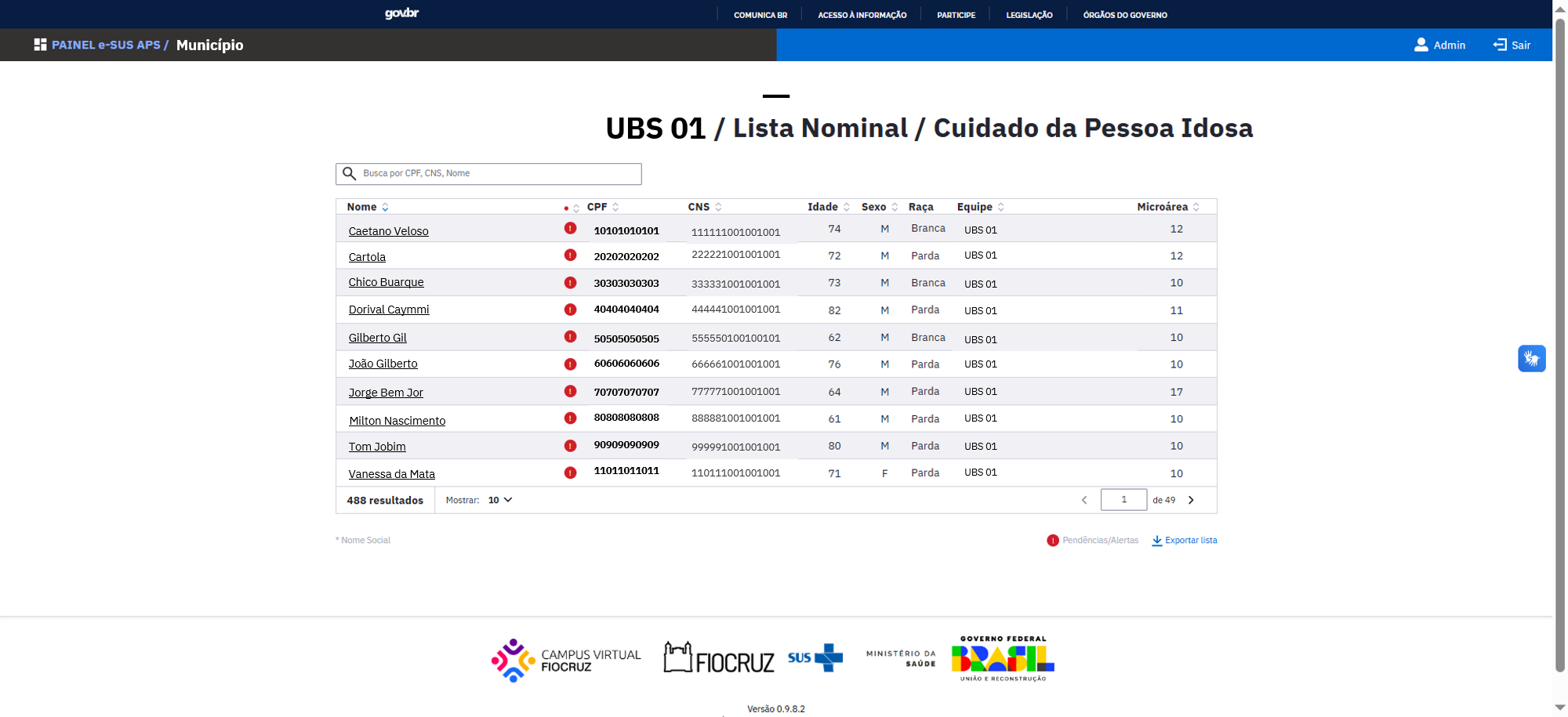1568x717 pixels.
Task: Select the search magnifier icon
Action: click(x=350, y=173)
